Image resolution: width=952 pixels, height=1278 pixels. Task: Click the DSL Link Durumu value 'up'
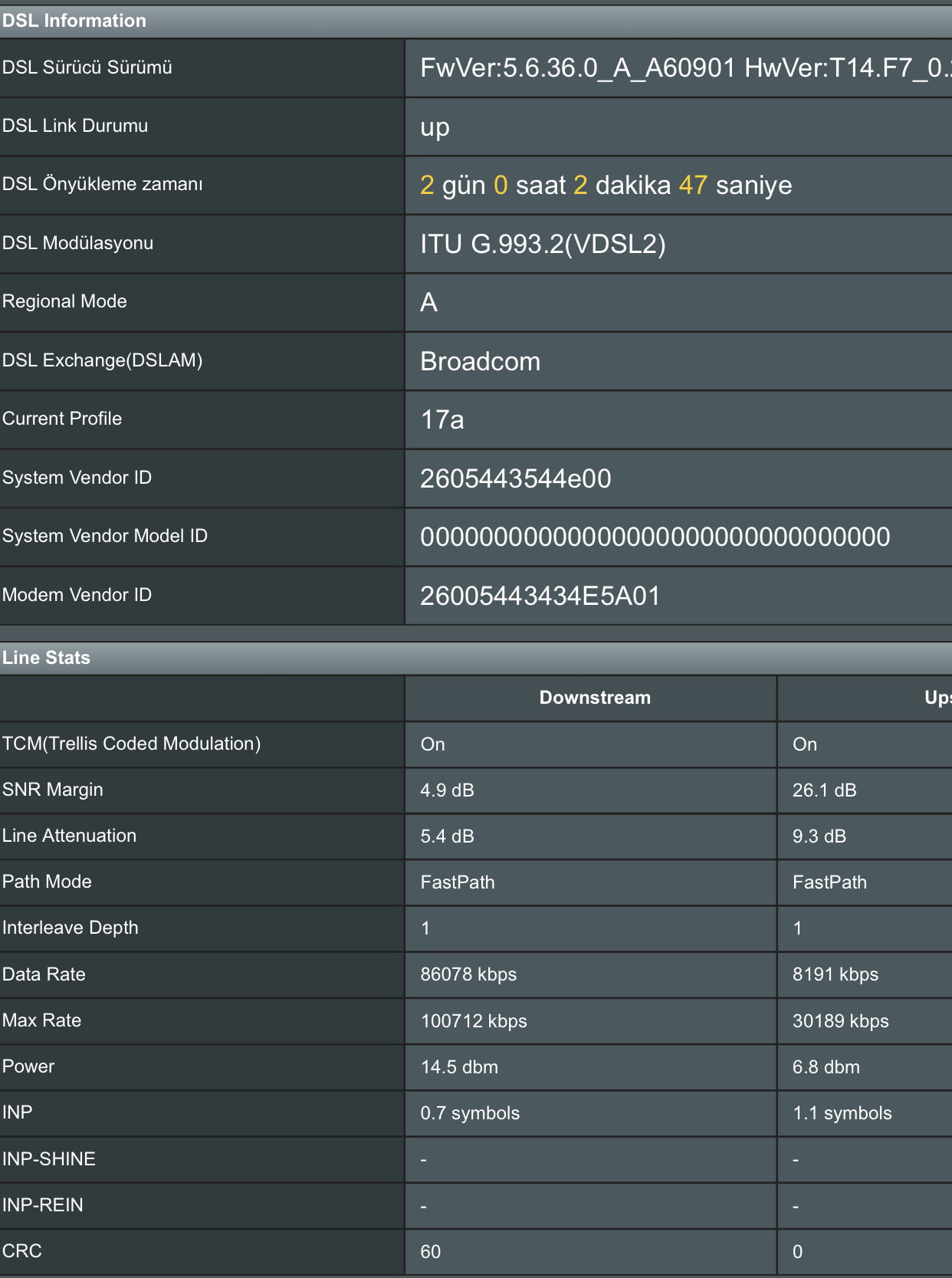pyautogui.click(x=435, y=127)
